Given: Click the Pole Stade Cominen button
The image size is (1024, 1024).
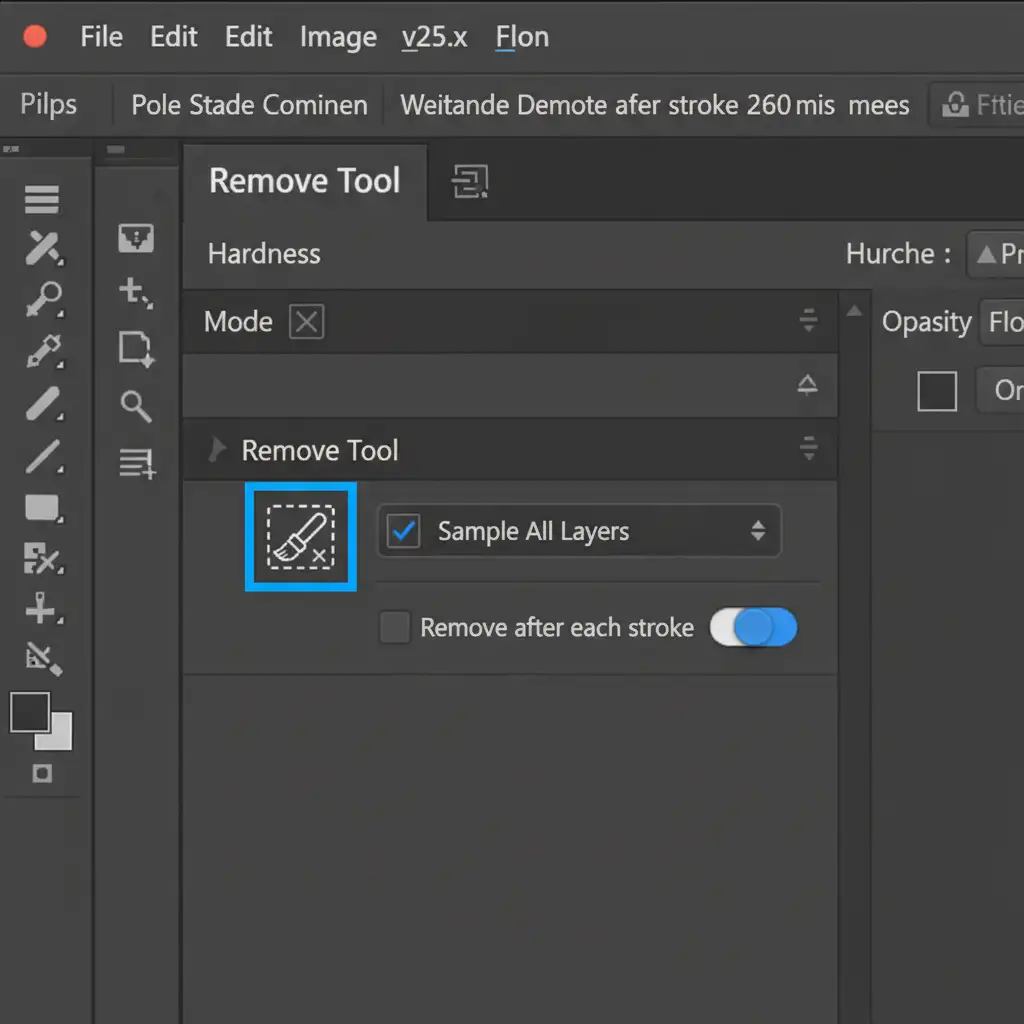Looking at the screenshot, I should (x=249, y=105).
